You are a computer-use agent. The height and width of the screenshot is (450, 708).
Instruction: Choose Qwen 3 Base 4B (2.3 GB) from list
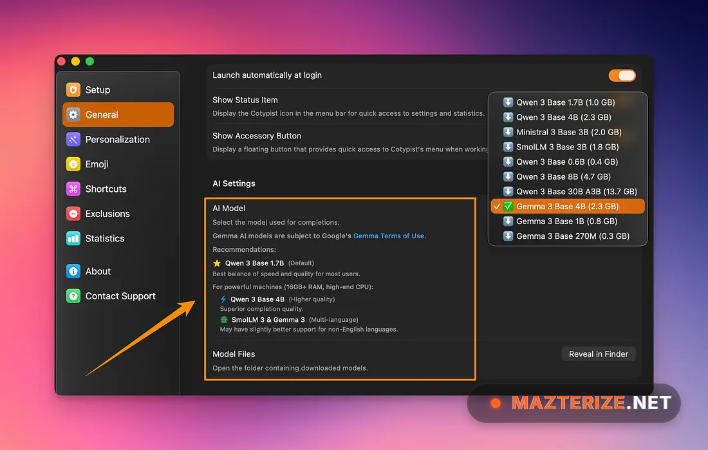pyautogui.click(x=568, y=117)
